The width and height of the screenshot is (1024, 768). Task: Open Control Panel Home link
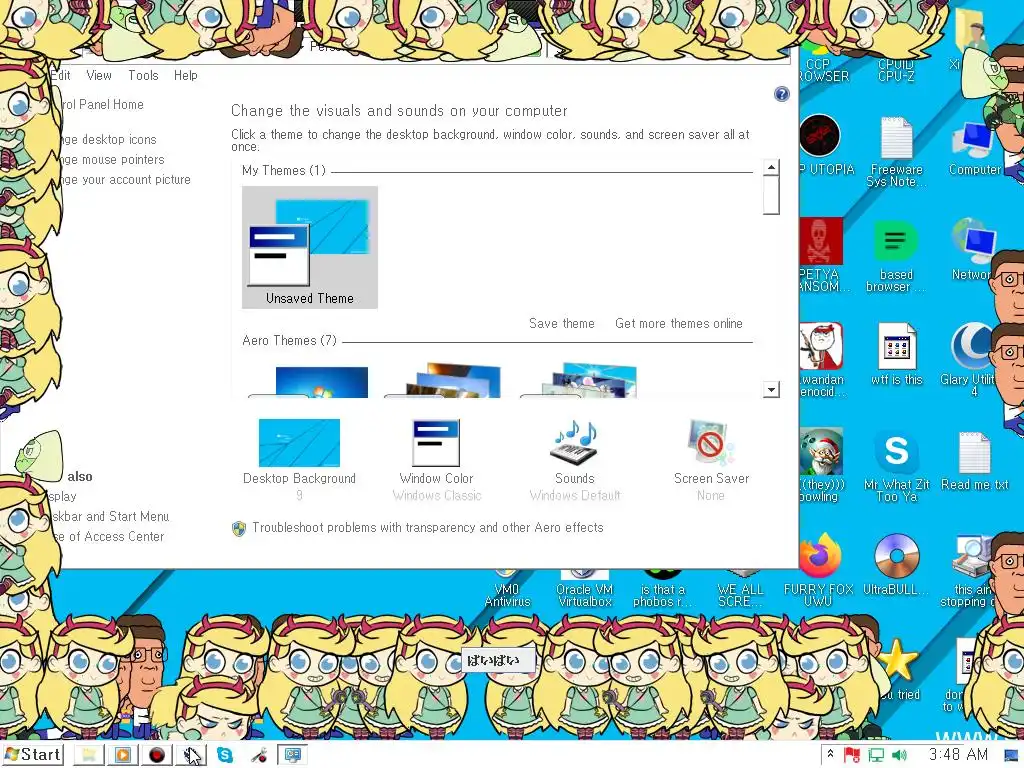[x=101, y=104]
